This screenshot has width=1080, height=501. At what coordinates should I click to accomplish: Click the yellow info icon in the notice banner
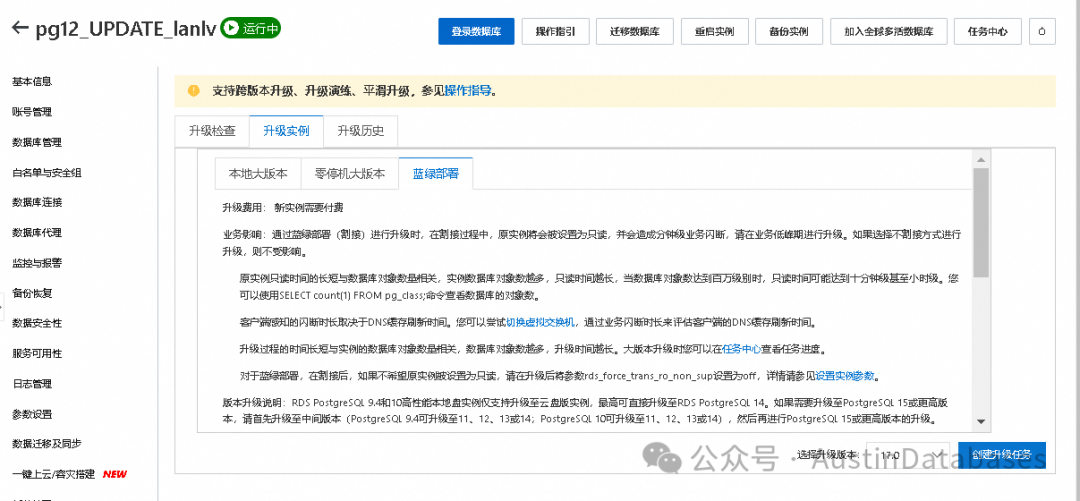click(194, 90)
